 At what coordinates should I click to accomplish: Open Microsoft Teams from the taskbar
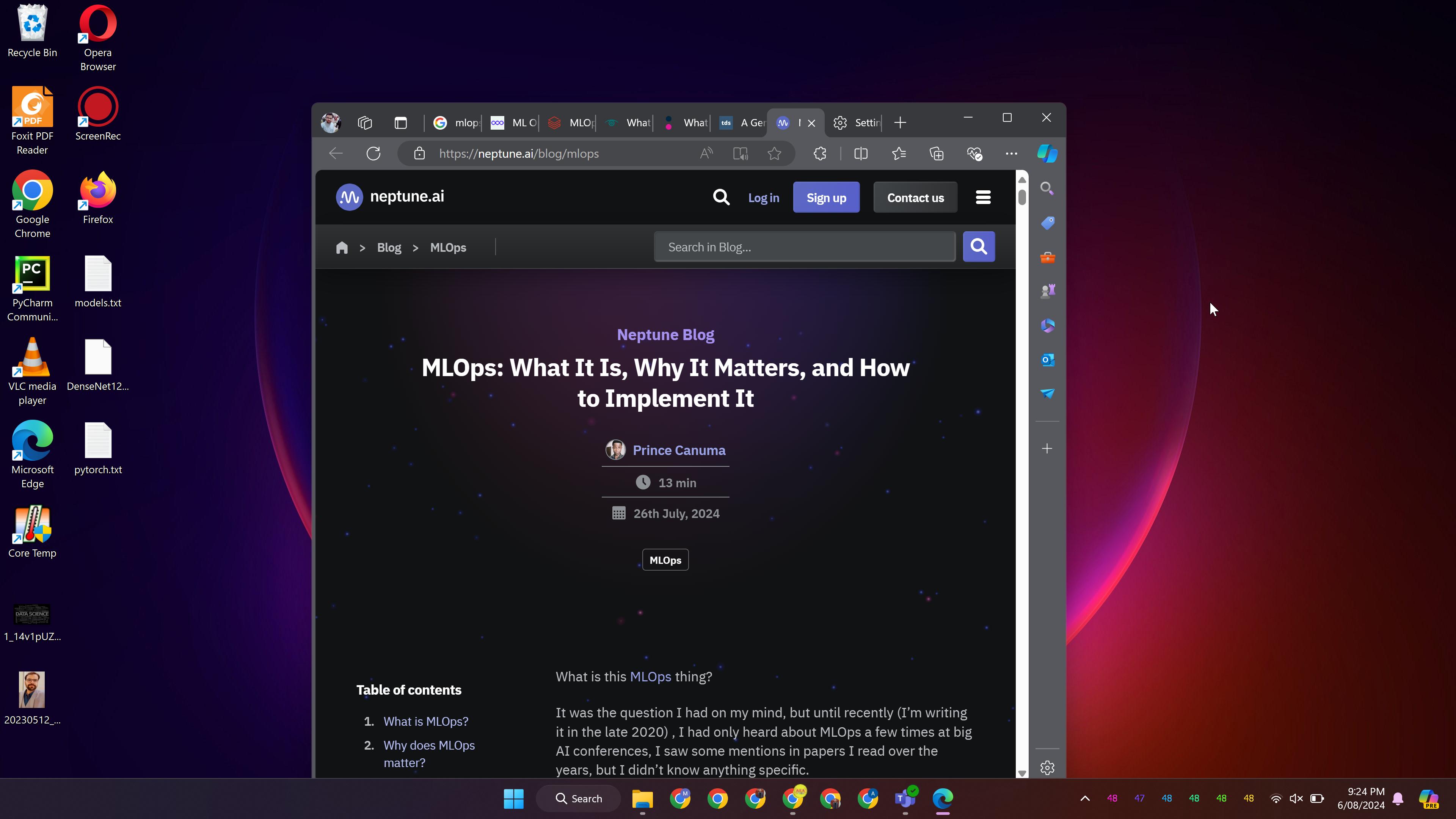(905, 799)
